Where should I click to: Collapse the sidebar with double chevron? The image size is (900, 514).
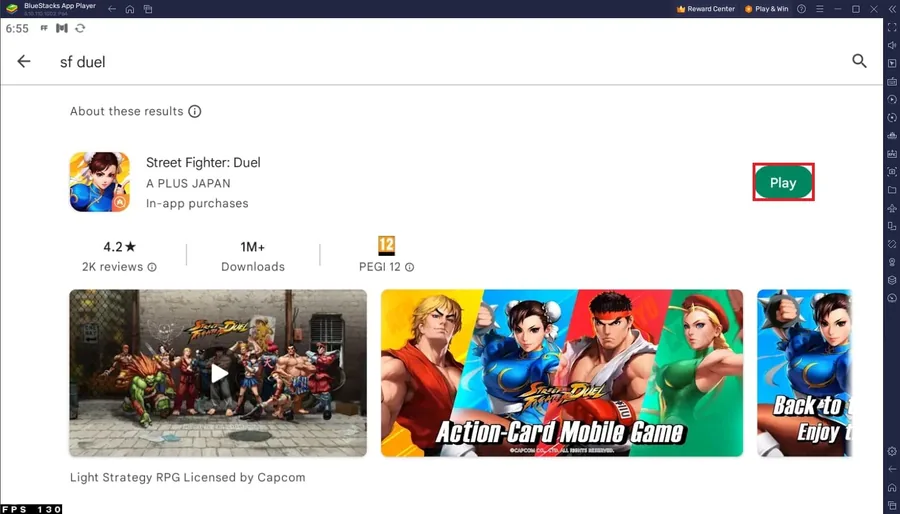pos(892,9)
